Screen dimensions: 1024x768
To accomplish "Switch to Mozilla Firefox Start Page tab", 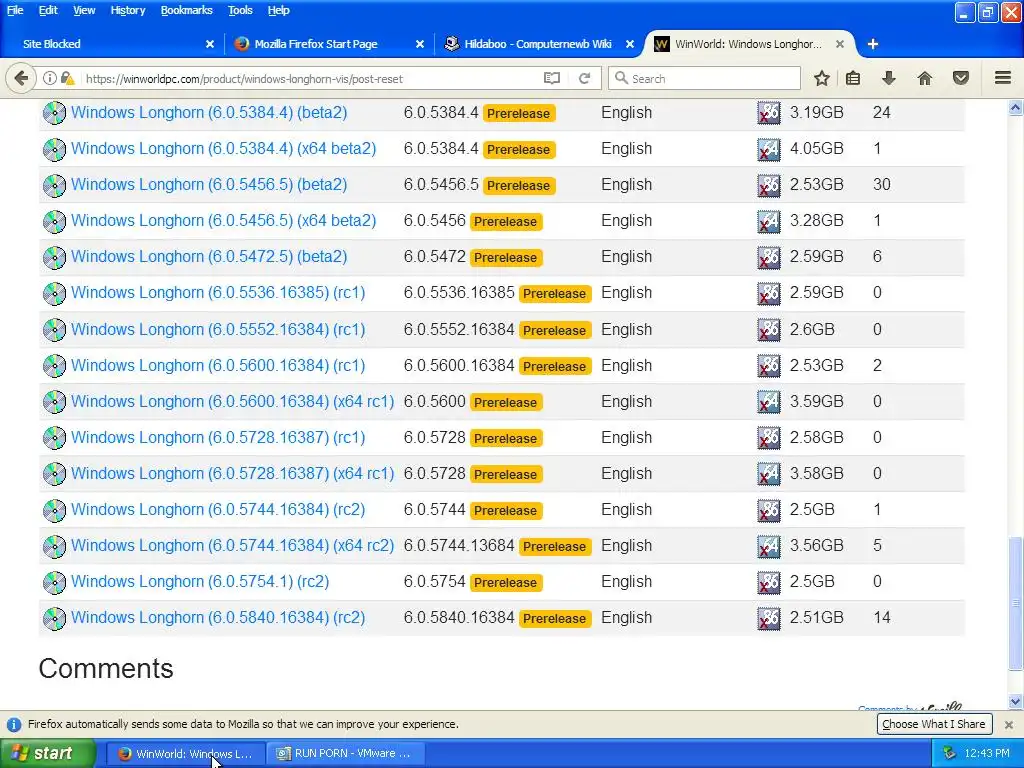I will [x=327, y=44].
